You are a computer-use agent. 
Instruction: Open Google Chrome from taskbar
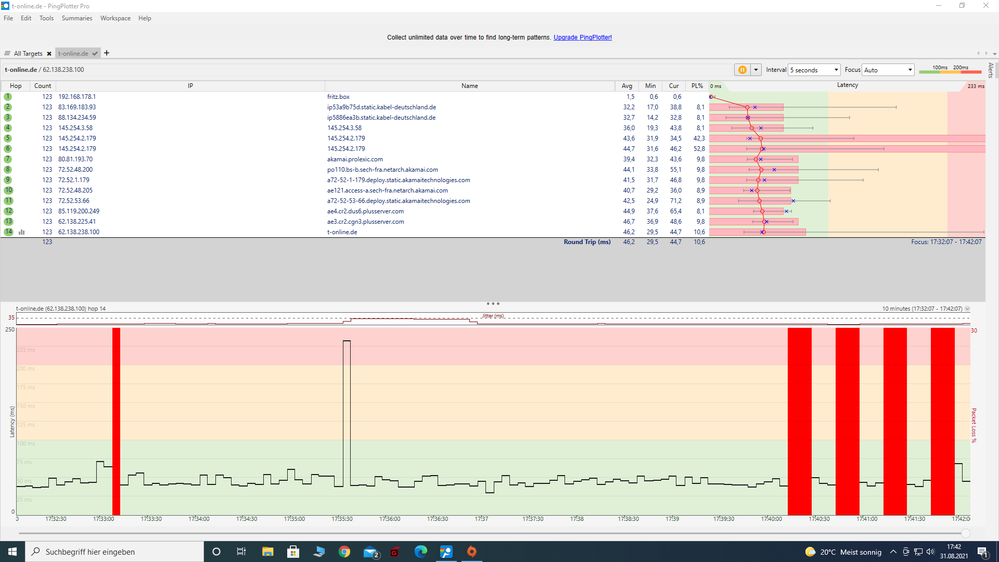(x=344, y=551)
